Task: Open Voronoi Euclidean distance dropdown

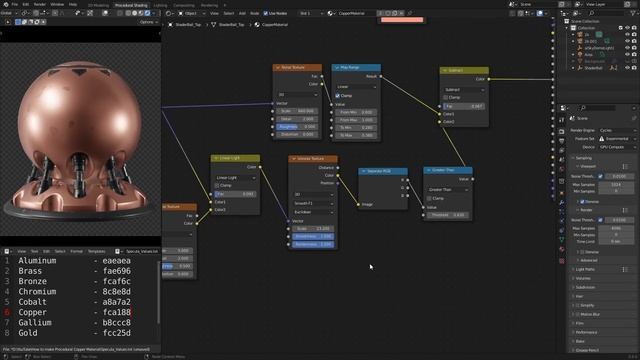Action: (x=313, y=212)
